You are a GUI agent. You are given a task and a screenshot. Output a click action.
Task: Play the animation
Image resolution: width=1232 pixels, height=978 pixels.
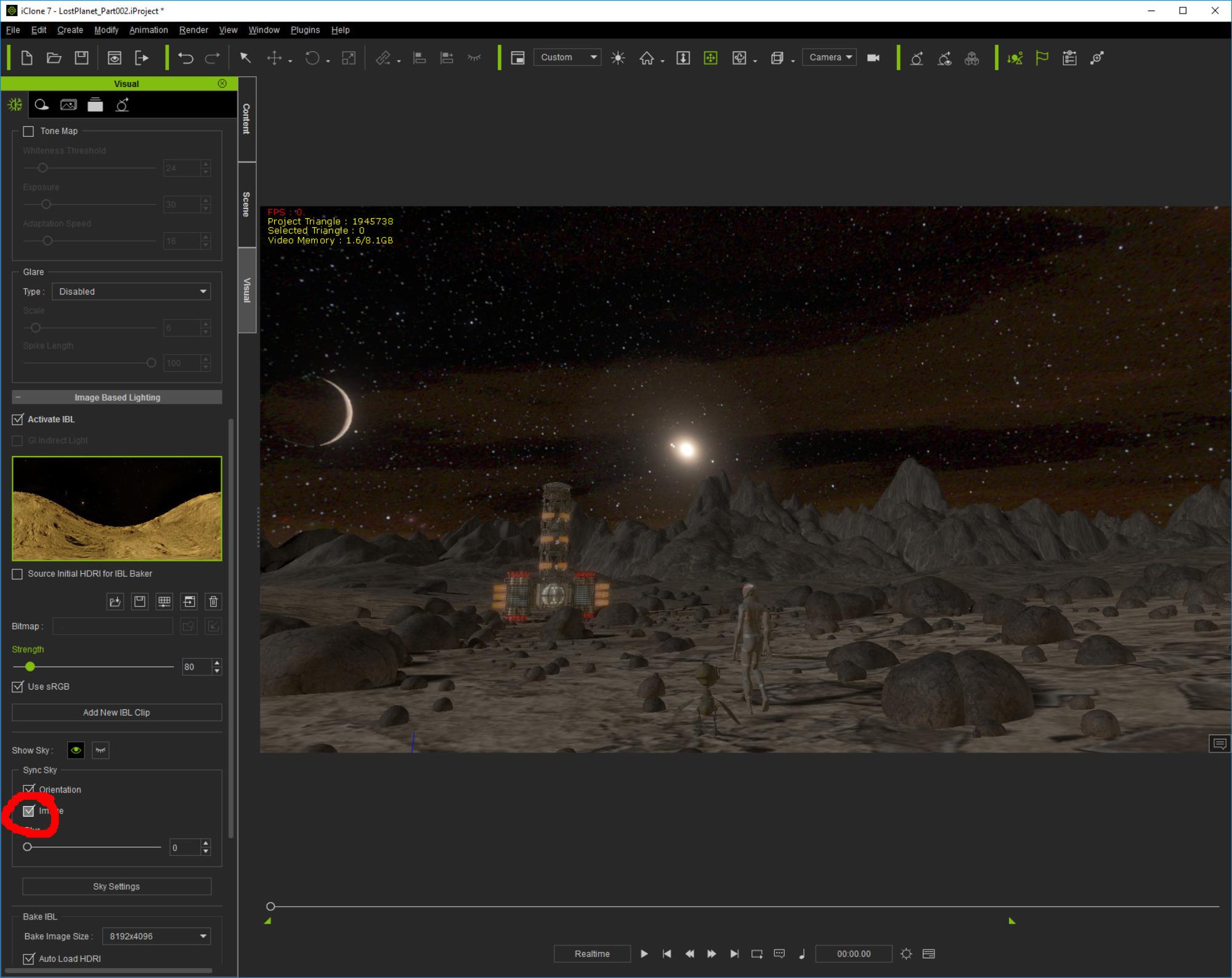pyautogui.click(x=644, y=954)
